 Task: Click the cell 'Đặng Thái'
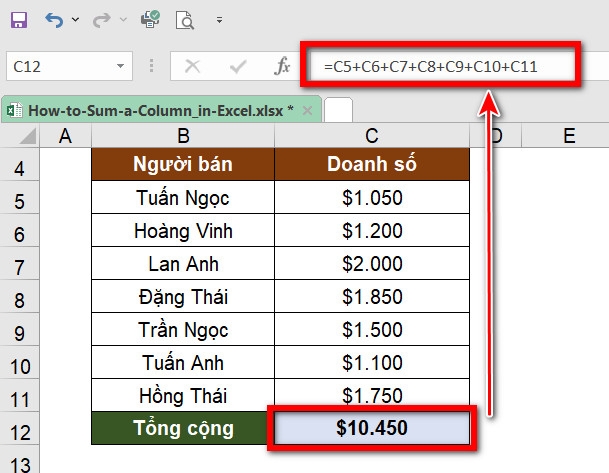point(183,296)
